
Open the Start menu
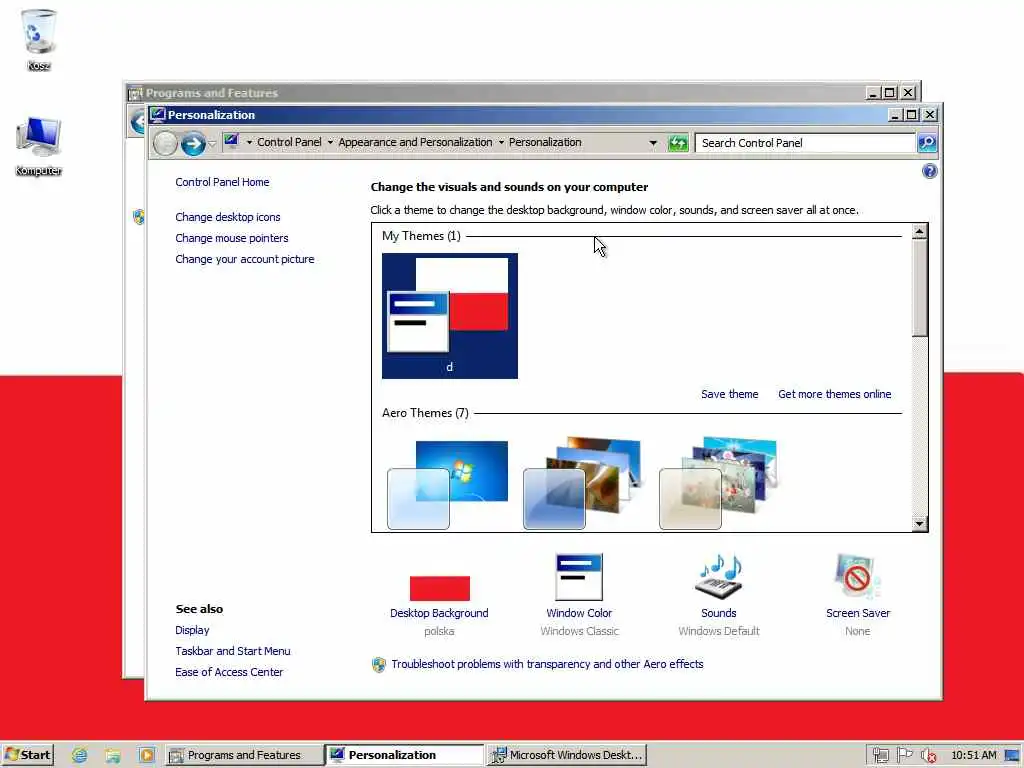[x=27, y=755]
